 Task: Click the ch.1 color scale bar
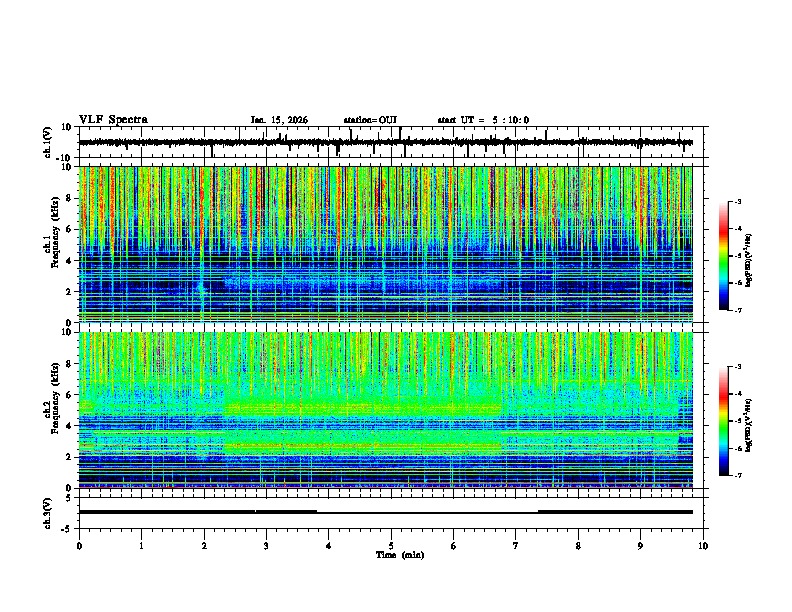(724, 255)
